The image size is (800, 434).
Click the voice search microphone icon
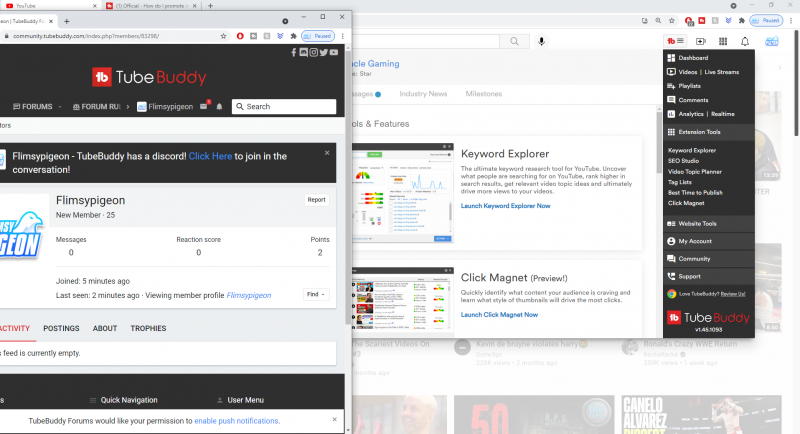pyautogui.click(x=542, y=41)
